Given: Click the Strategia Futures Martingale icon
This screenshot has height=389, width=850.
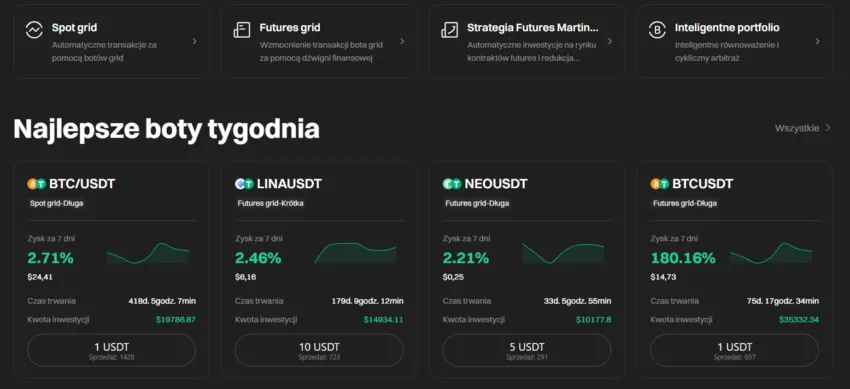Looking at the screenshot, I should [449, 29].
